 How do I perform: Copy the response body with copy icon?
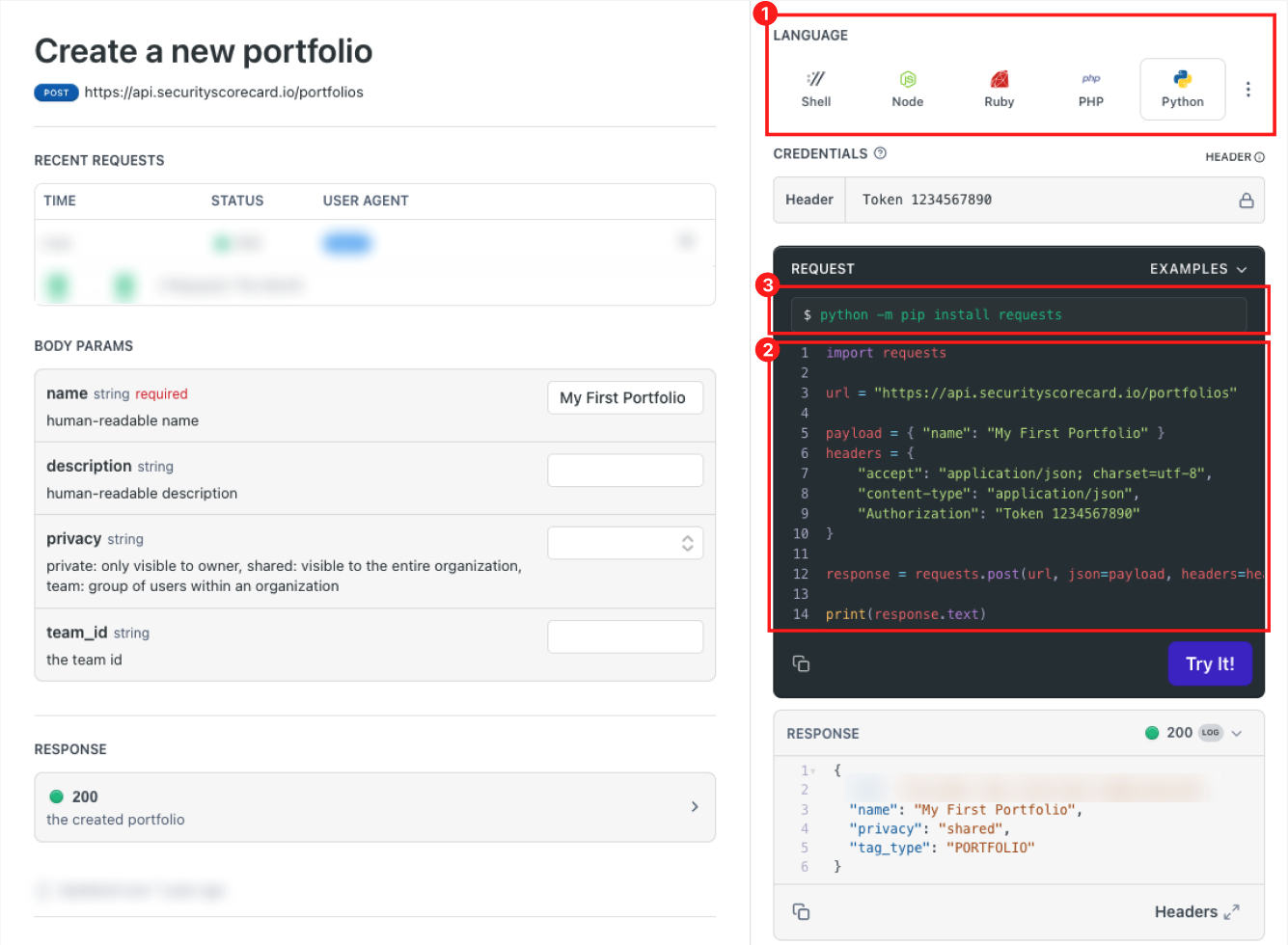point(801,911)
